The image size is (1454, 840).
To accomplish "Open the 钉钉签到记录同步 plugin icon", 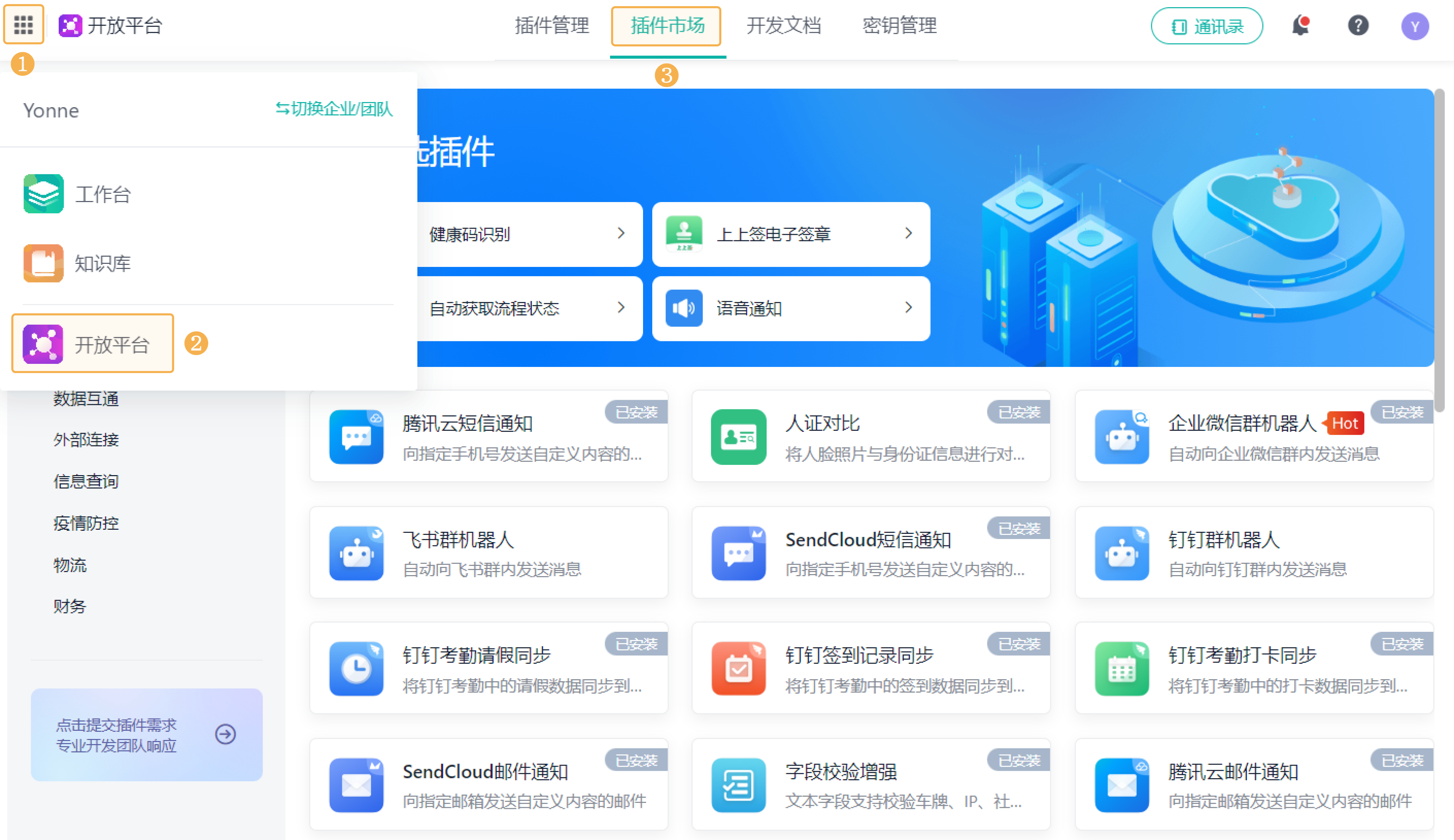I will click(738, 669).
